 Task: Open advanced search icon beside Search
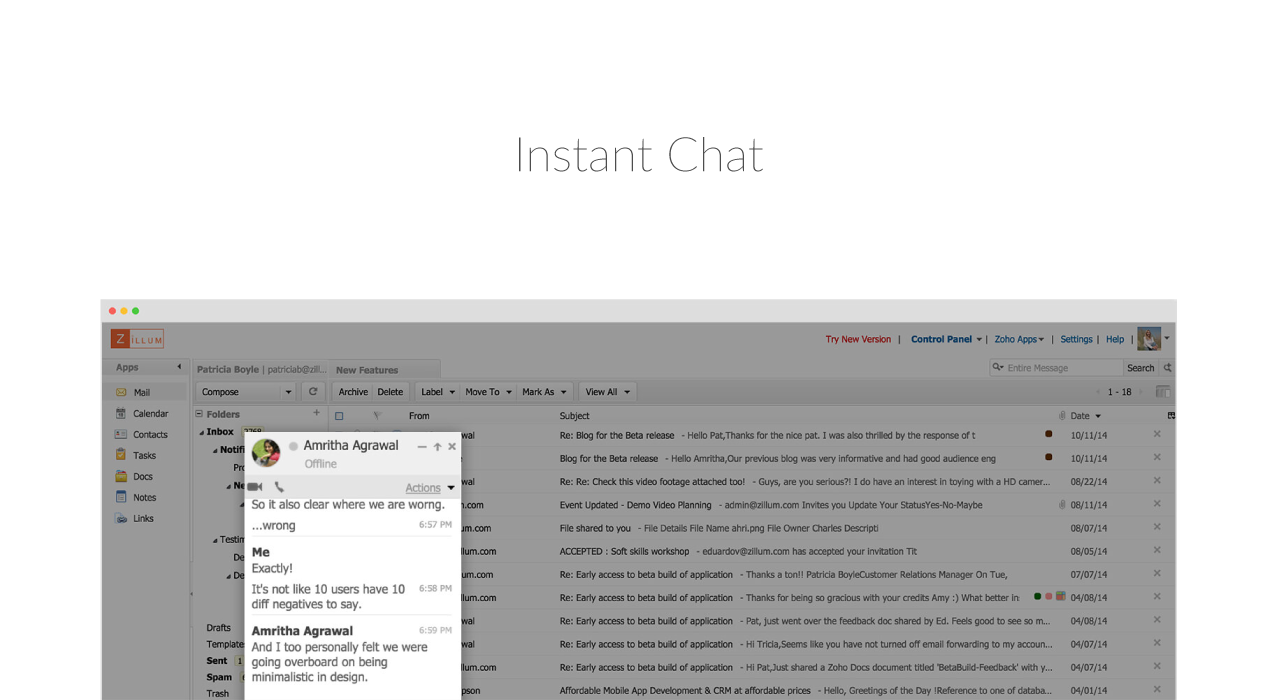[x=1167, y=368]
